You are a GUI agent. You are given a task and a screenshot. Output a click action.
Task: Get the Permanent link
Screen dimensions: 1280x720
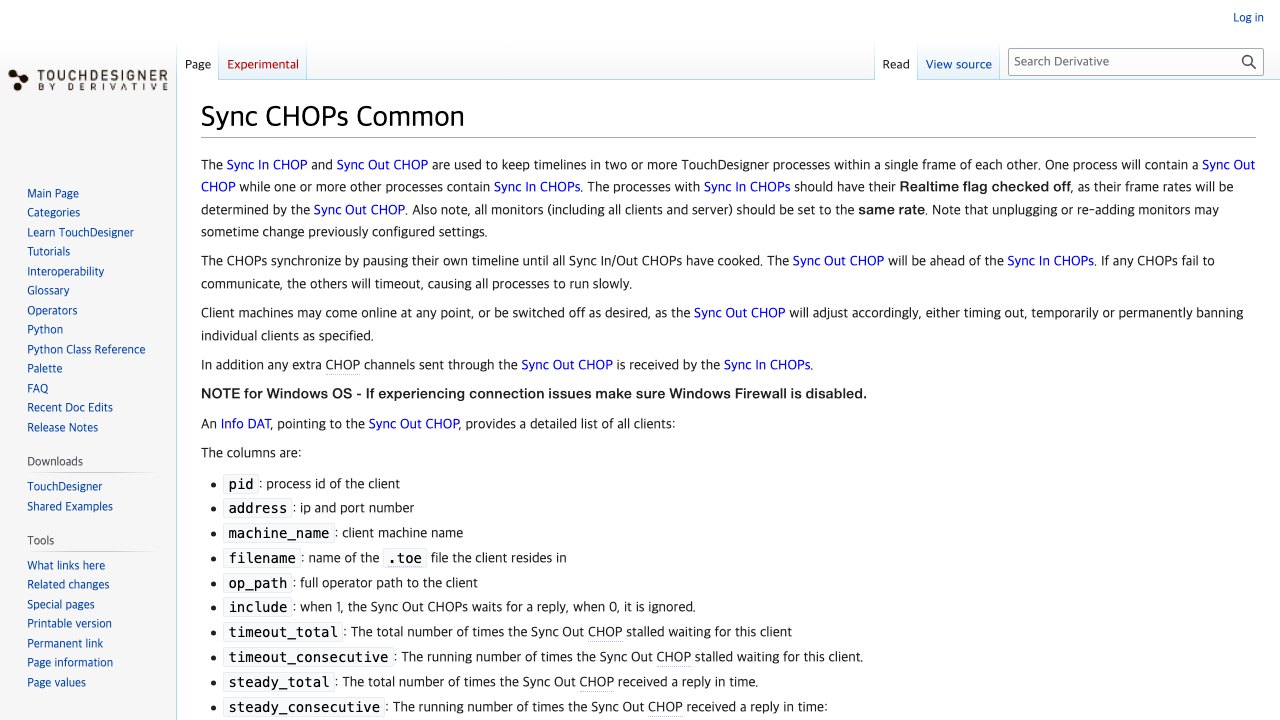[65, 643]
